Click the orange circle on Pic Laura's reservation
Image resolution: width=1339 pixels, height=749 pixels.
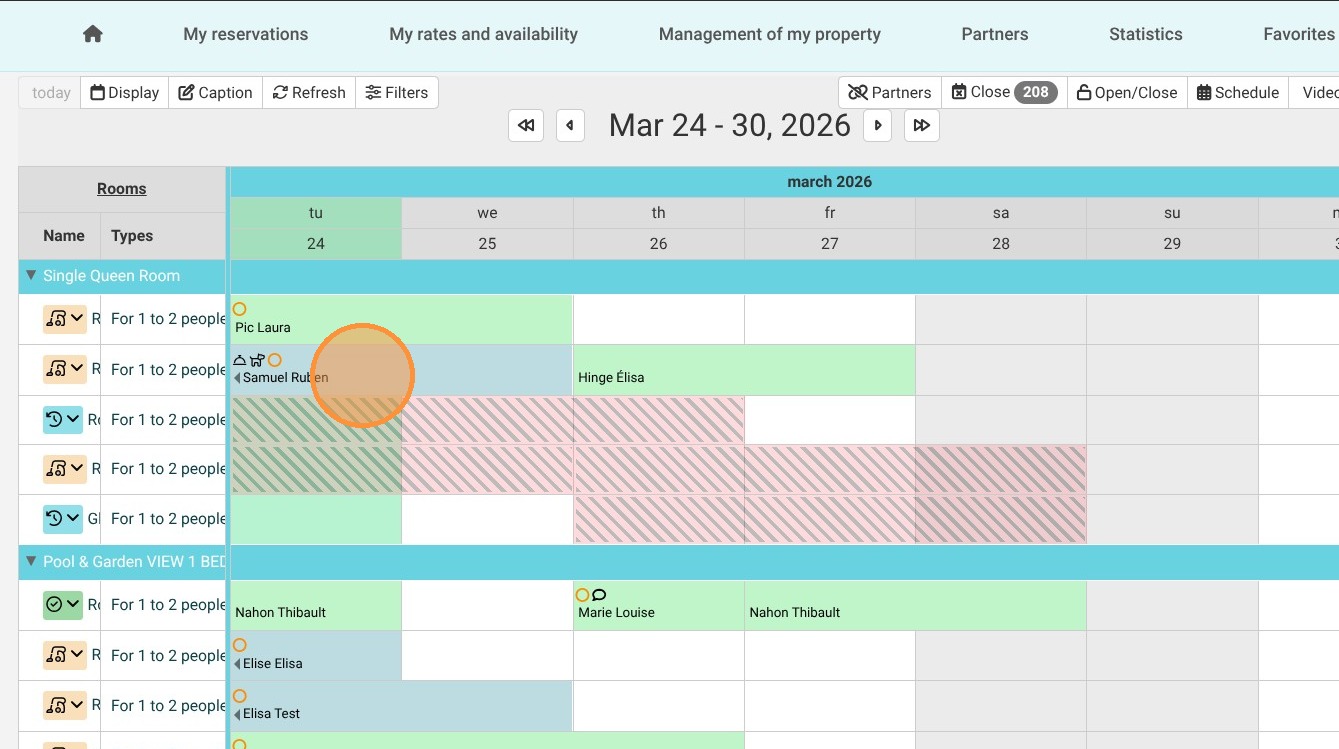[239, 309]
